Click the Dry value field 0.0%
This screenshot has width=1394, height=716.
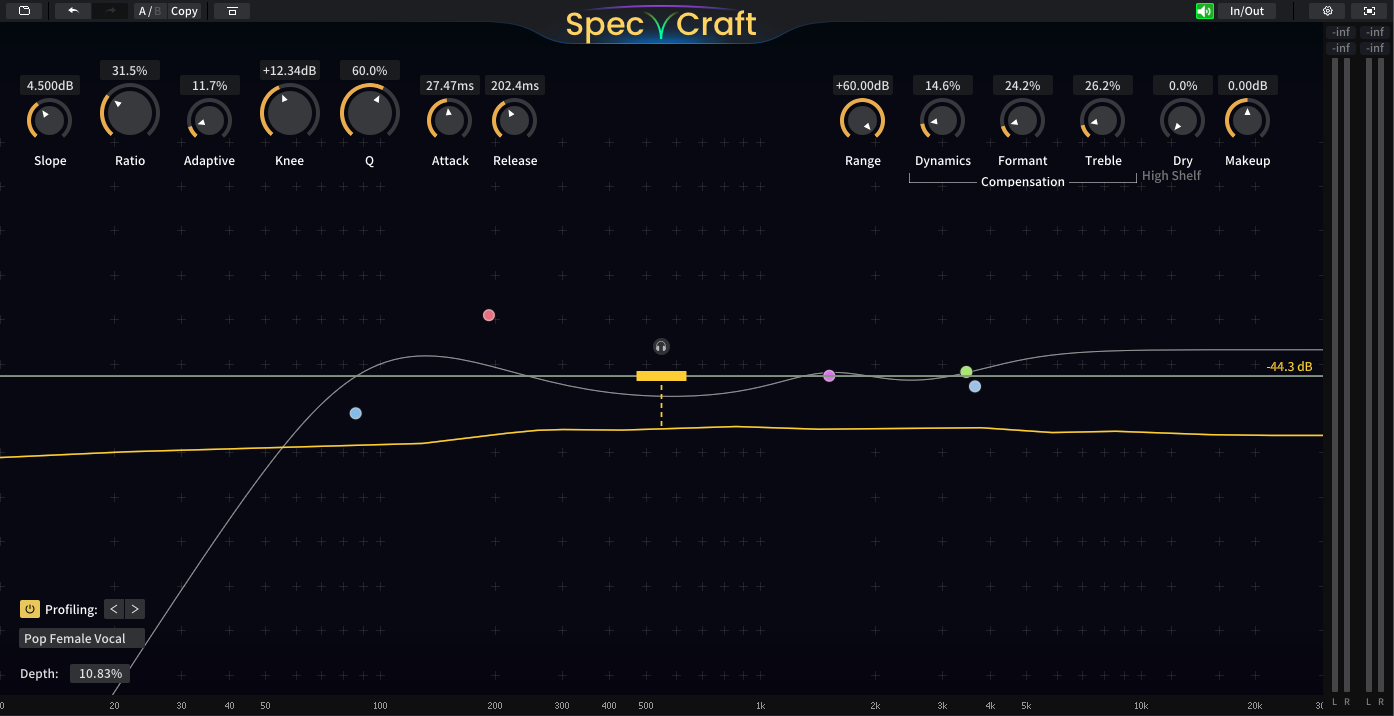click(x=1182, y=86)
